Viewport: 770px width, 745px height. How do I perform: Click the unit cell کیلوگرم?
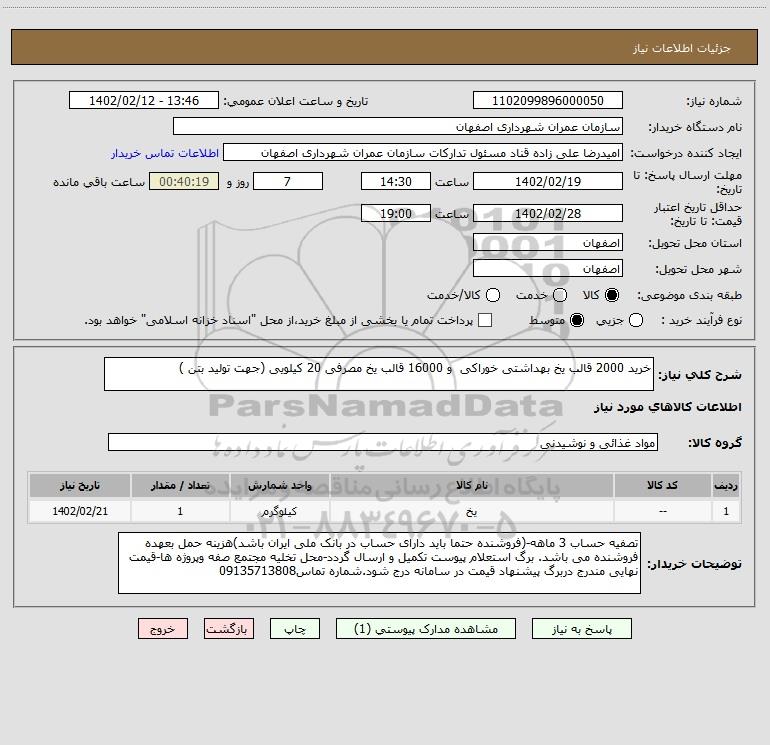[279, 511]
